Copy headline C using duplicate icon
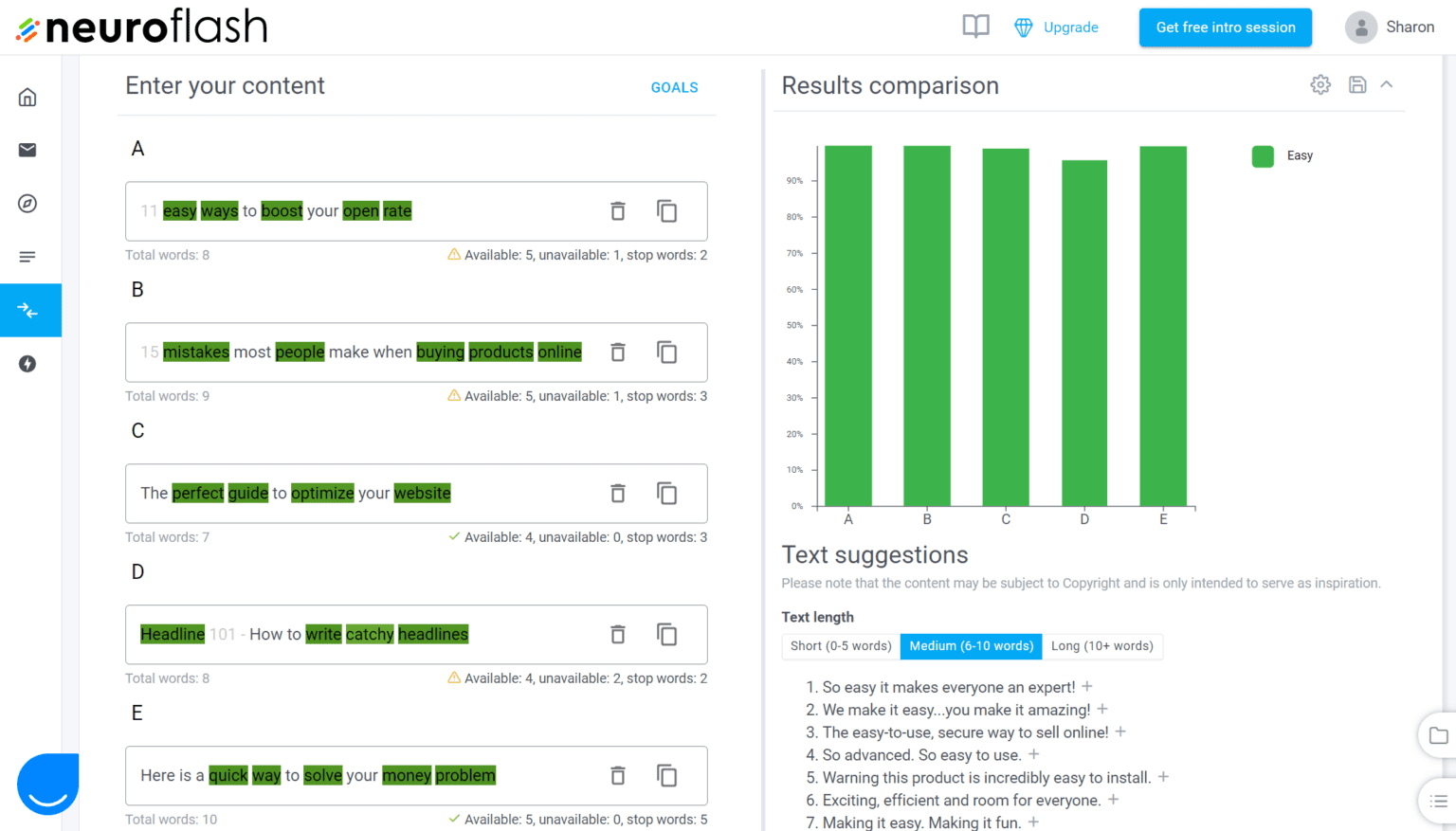The width and height of the screenshot is (1456, 831). 667,494
